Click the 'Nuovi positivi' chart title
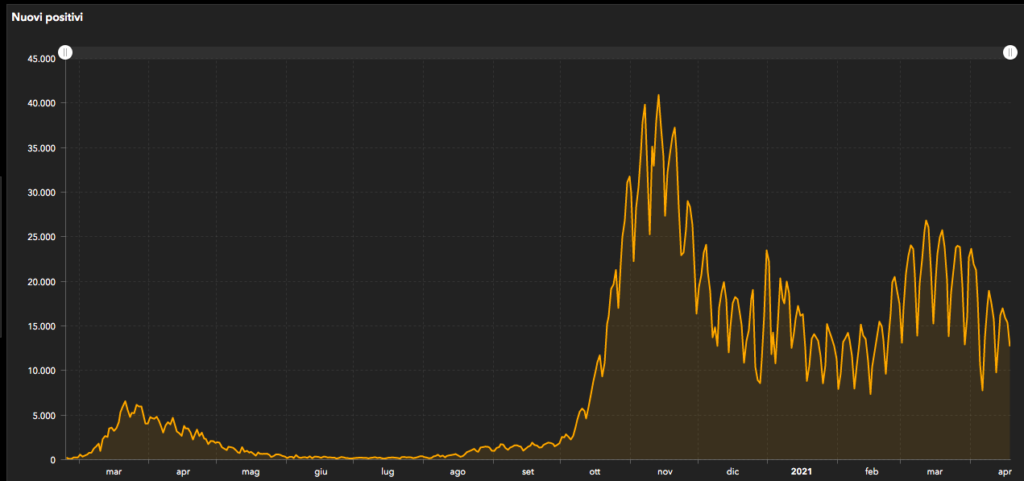The image size is (1024, 481). pos(47,17)
